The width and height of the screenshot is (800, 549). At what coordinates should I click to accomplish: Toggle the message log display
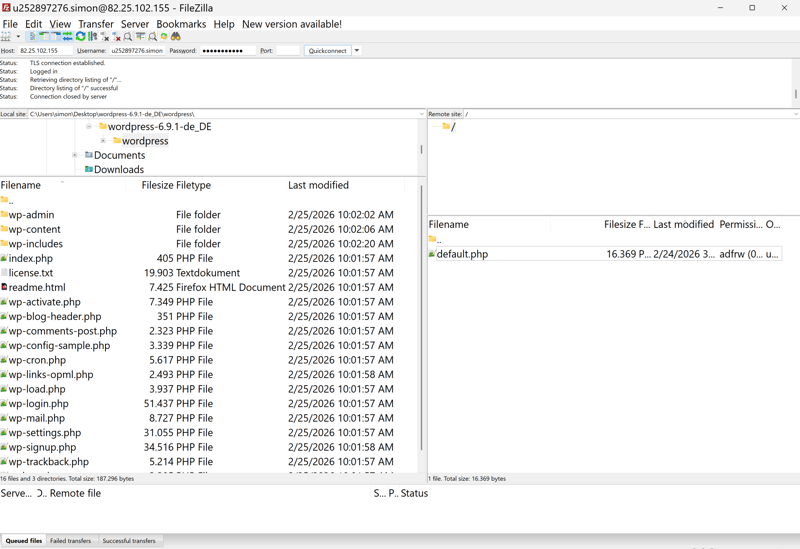32,37
